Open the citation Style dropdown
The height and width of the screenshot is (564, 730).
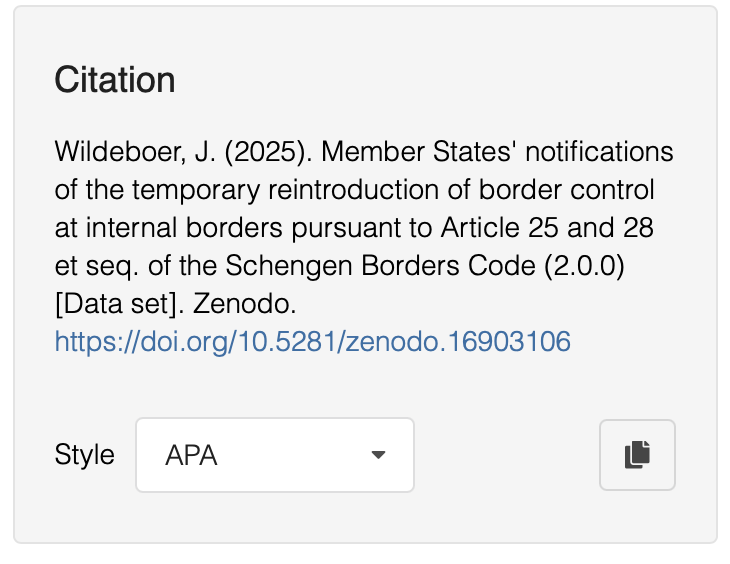(274, 455)
